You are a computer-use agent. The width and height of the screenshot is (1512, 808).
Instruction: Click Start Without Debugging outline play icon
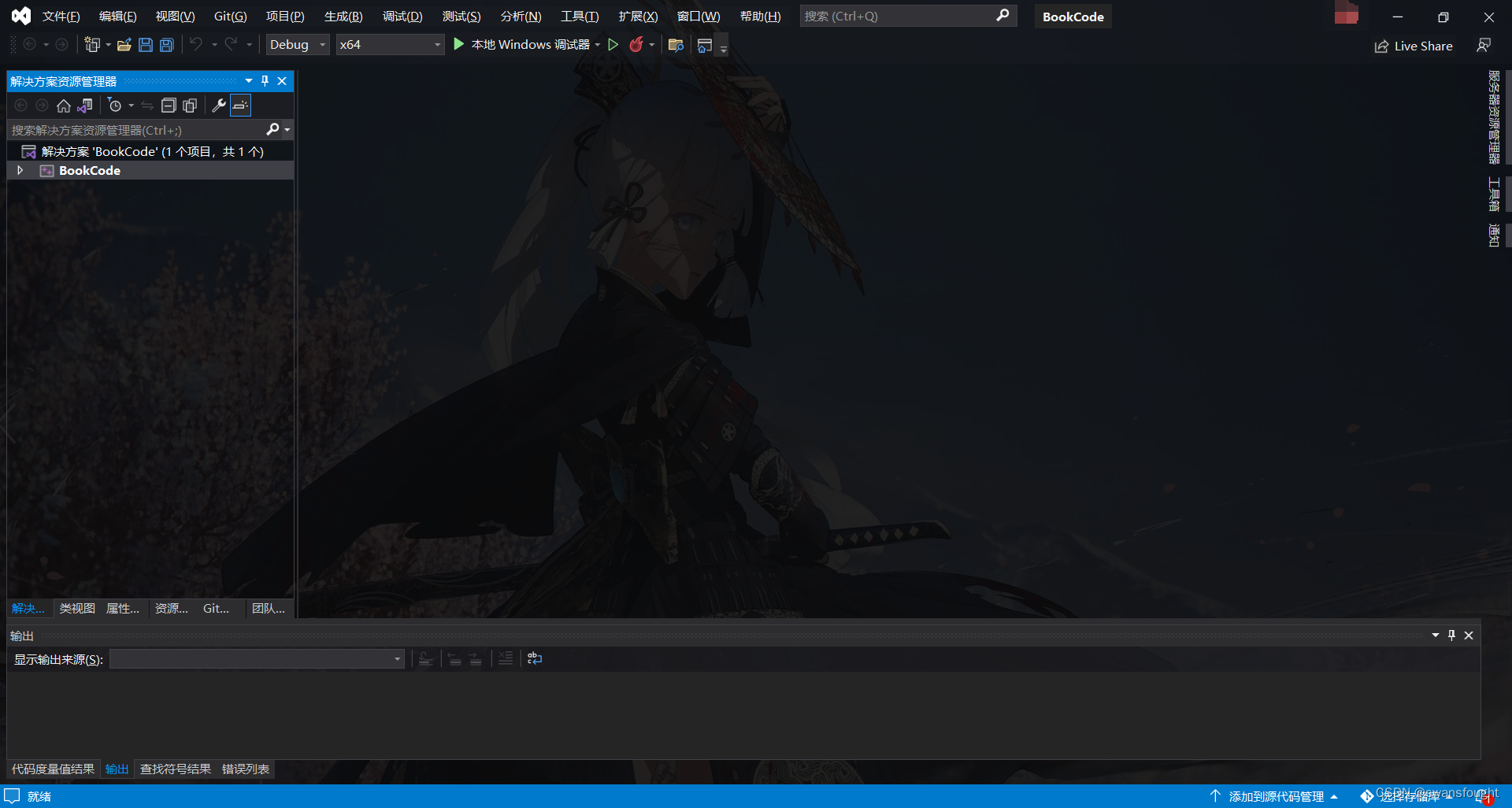[x=613, y=45]
